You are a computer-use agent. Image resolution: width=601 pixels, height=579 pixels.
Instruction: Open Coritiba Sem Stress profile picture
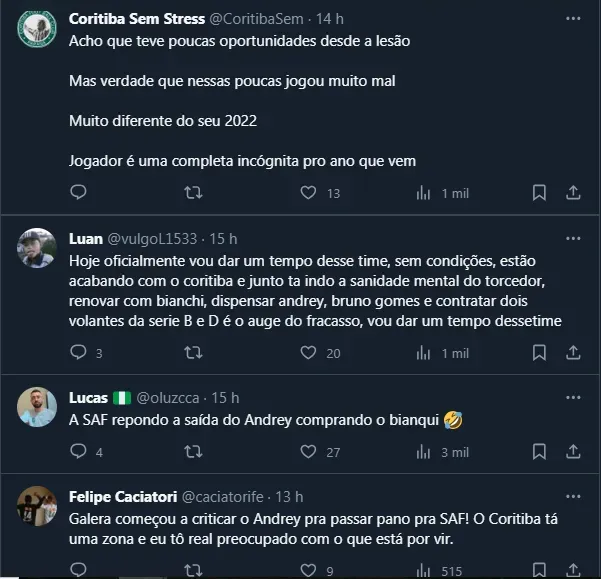click(x=38, y=27)
